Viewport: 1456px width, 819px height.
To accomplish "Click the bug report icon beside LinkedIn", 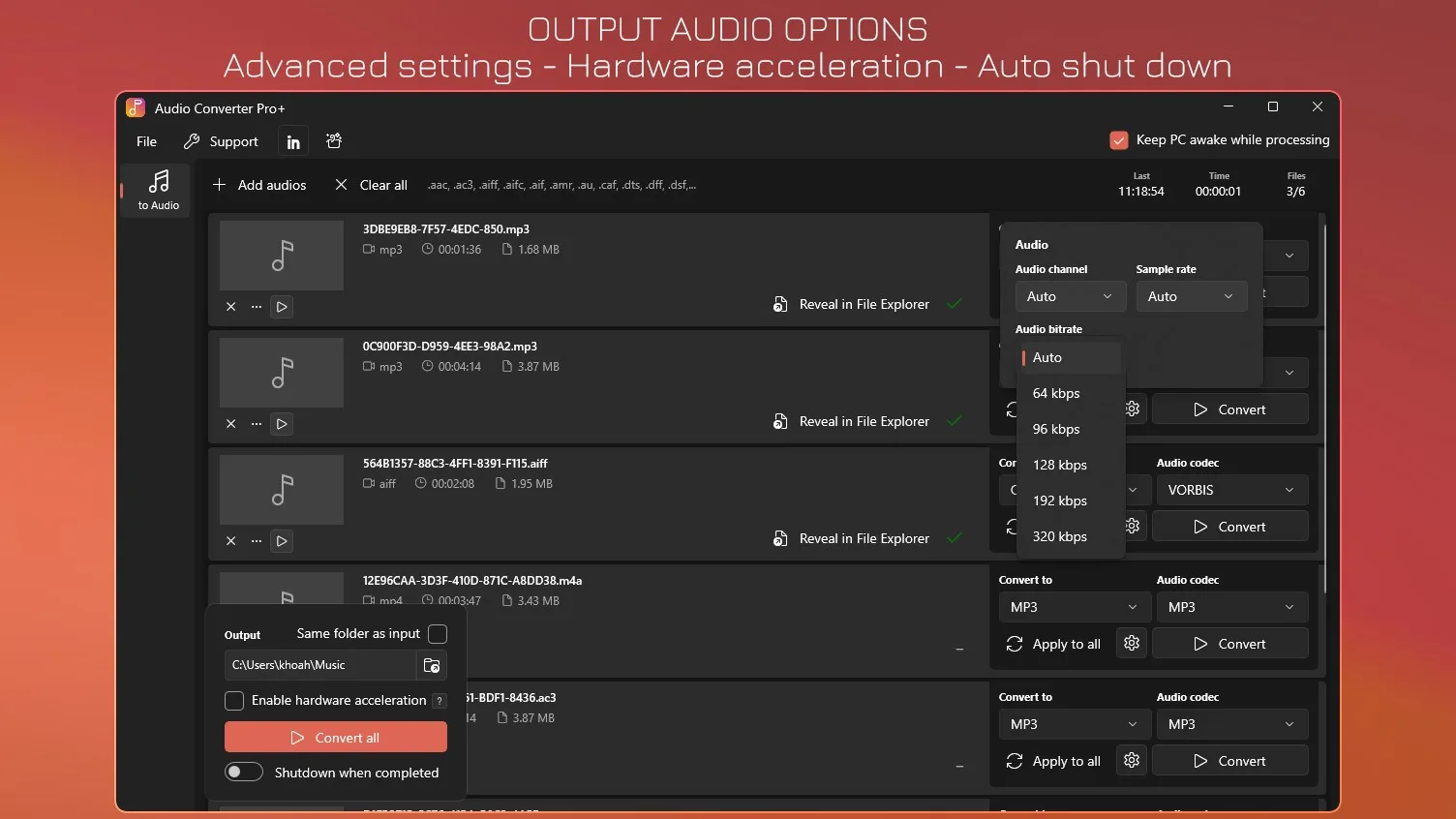I will coord(334,141).
